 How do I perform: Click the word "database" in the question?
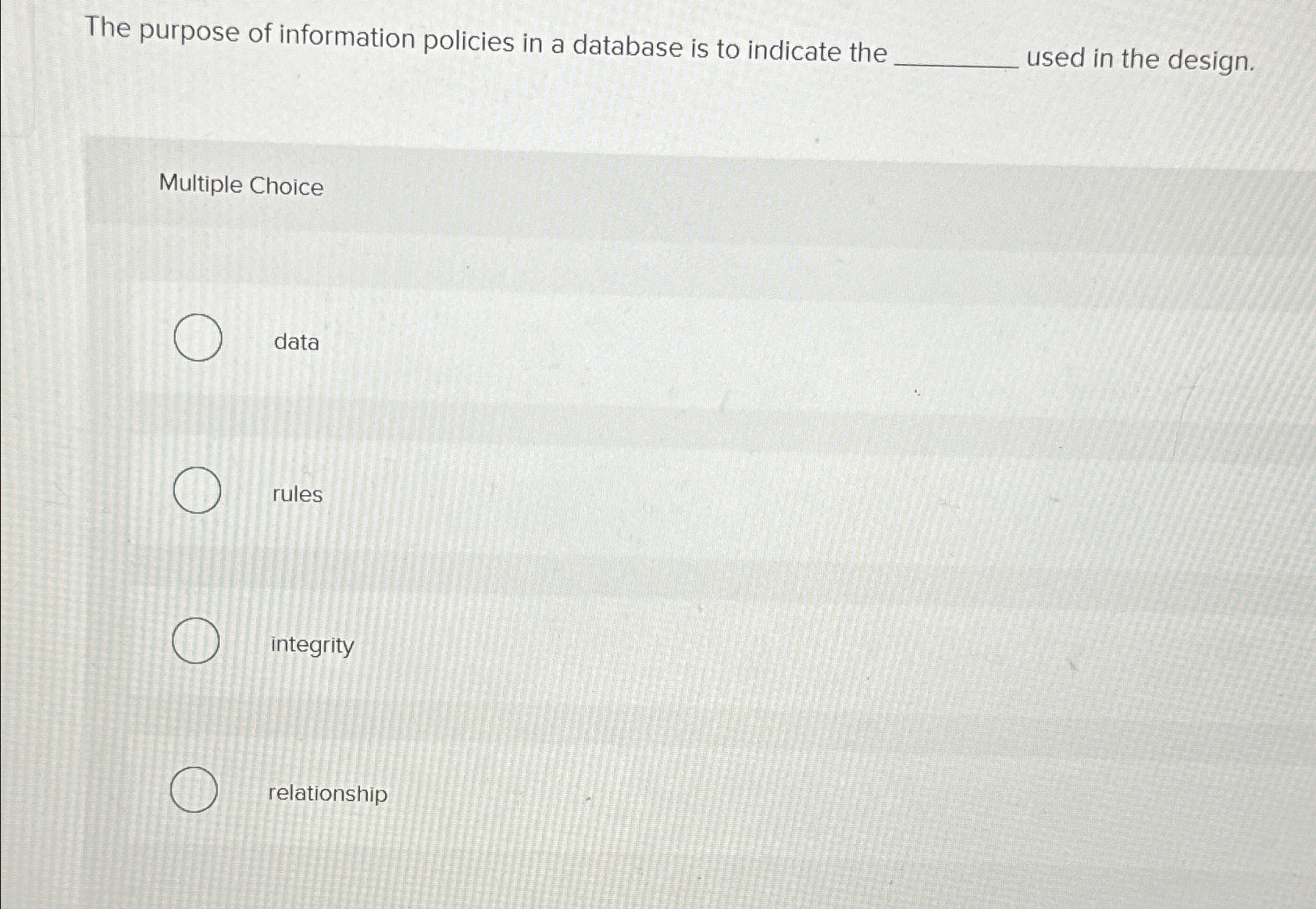coord(627,46)
